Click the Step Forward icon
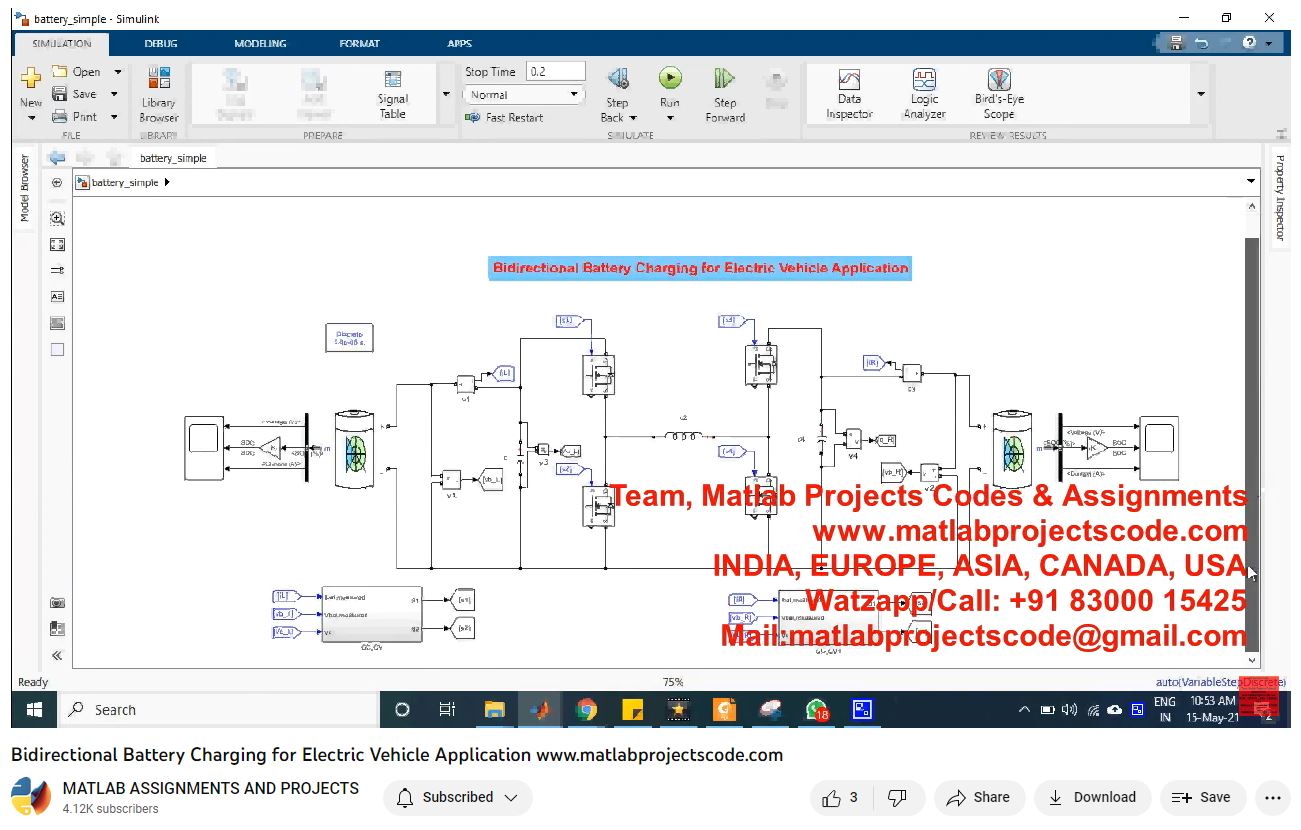 pyautogui.click(x=725, y=78)
